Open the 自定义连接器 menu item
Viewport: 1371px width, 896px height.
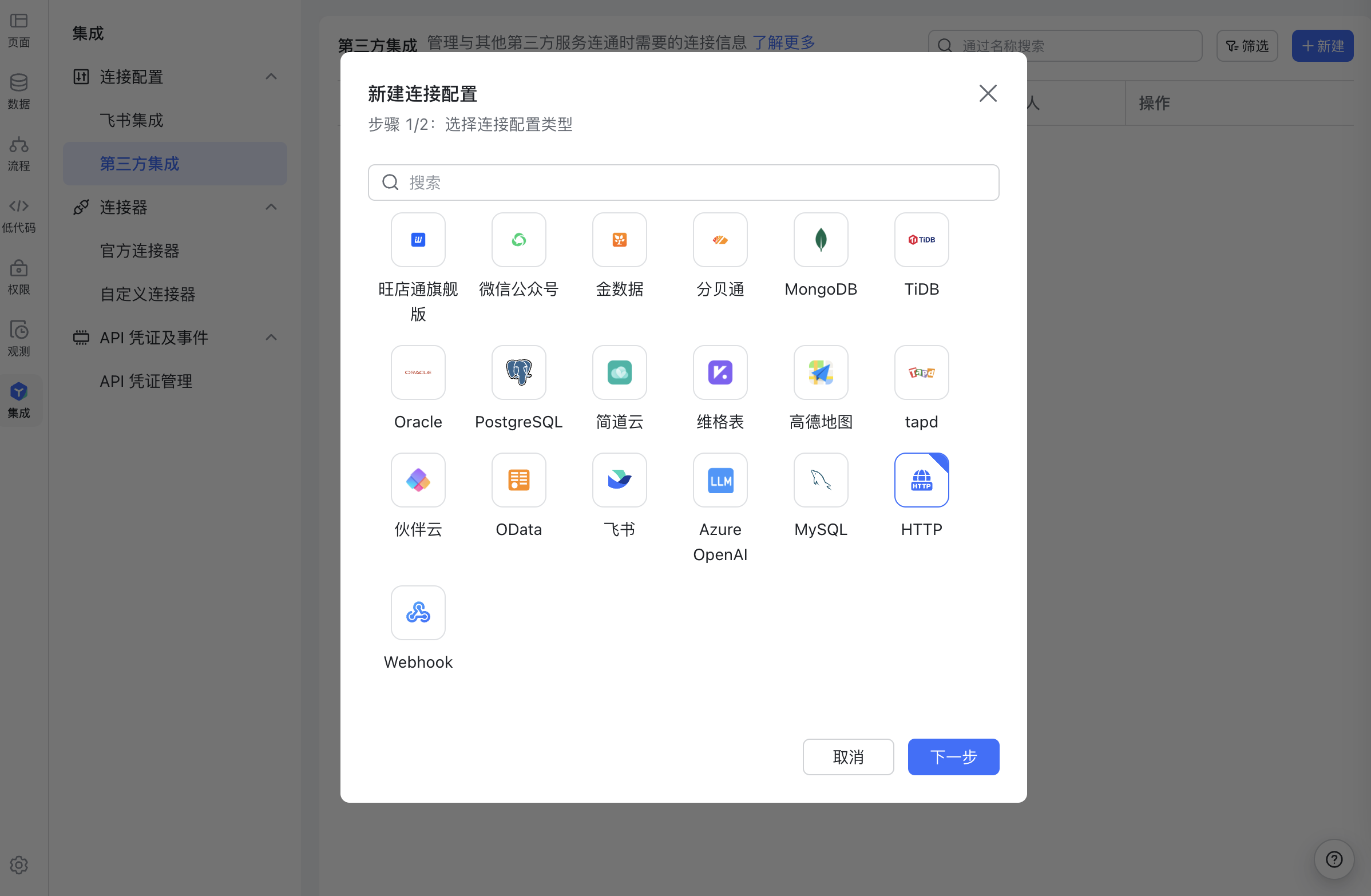click(x=175, y=294)
